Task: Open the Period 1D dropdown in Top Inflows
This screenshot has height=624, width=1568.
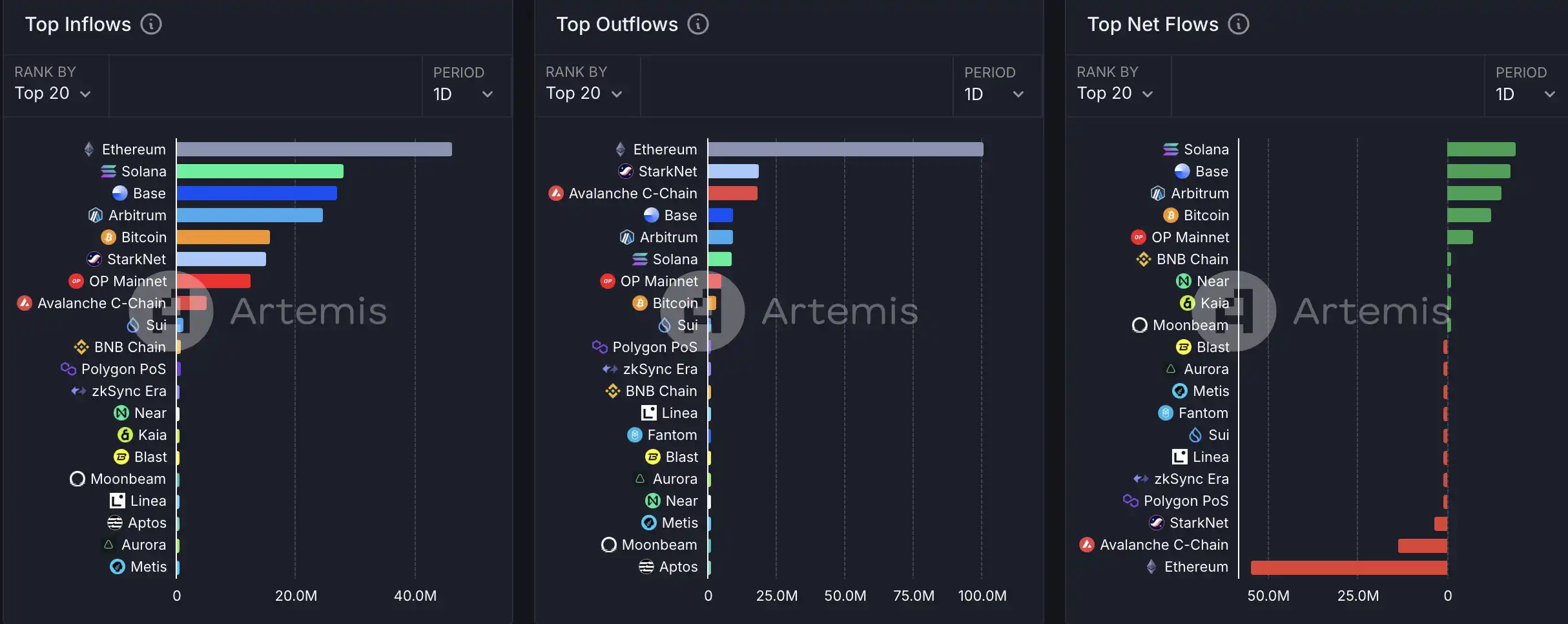Action: (x=464, y=94)
